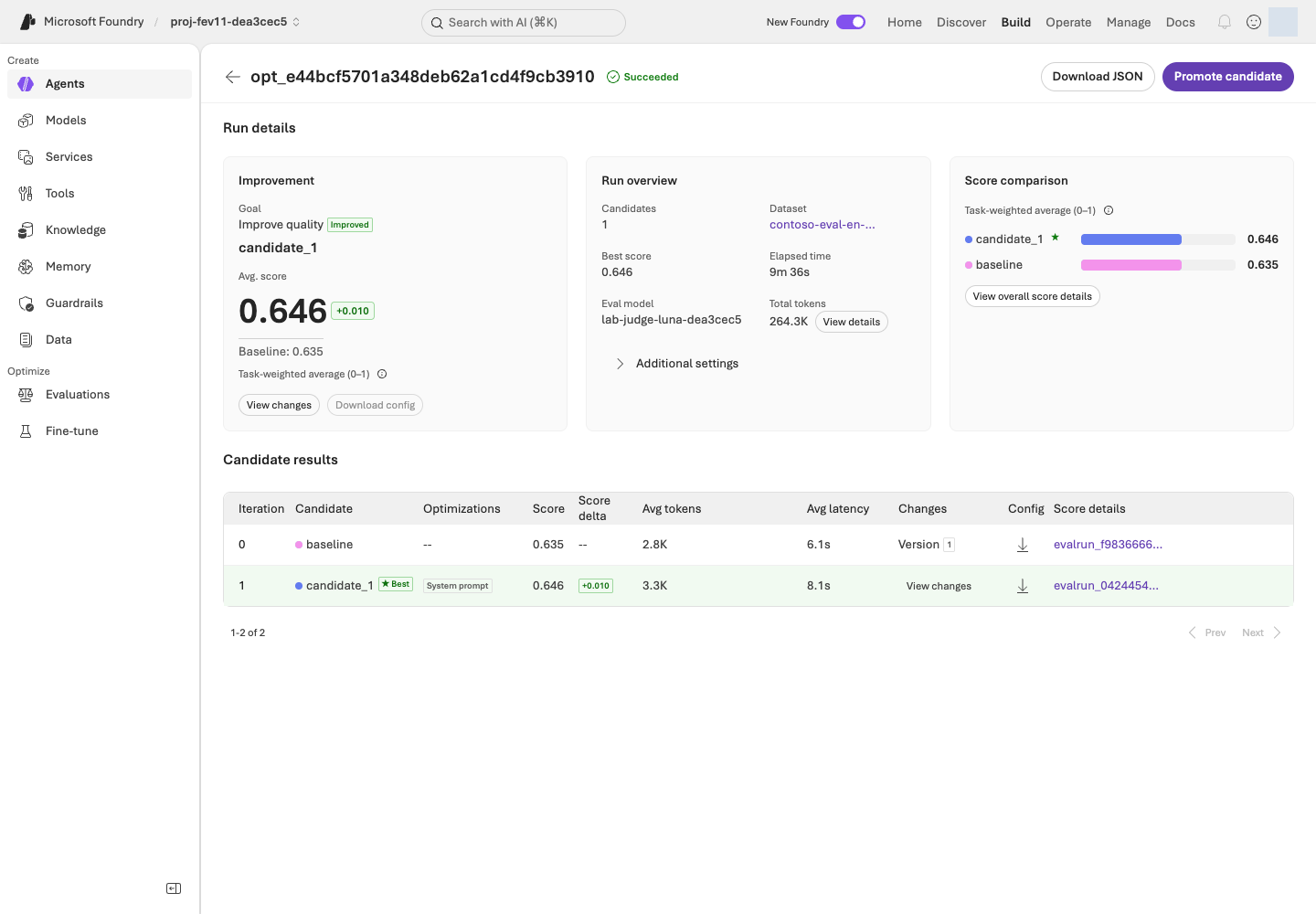
Task: Open the Docs link in the top bar
Action: (x=1181, y=22)
